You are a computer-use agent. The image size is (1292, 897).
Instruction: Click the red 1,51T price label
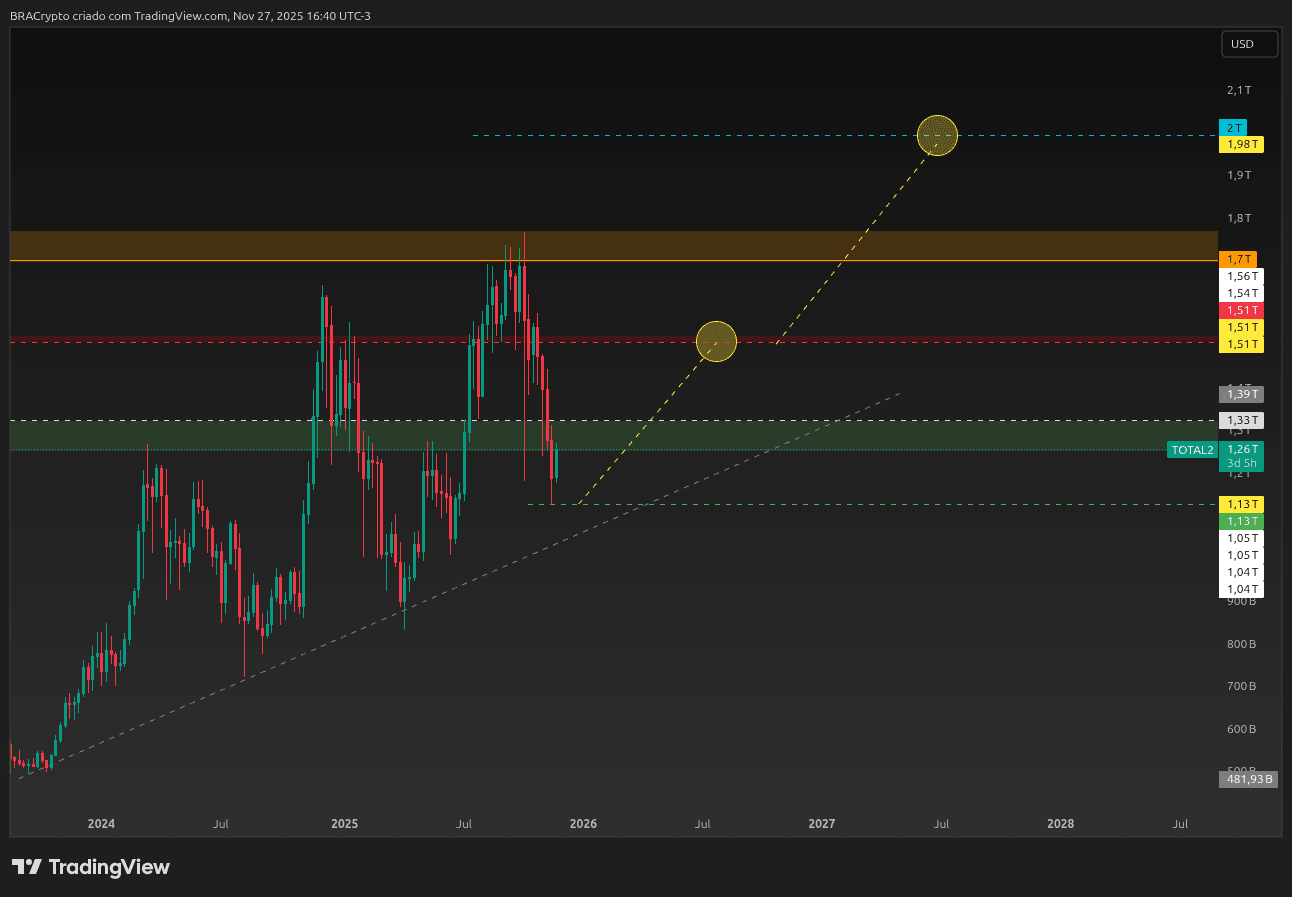click(x=1241, y=310)
